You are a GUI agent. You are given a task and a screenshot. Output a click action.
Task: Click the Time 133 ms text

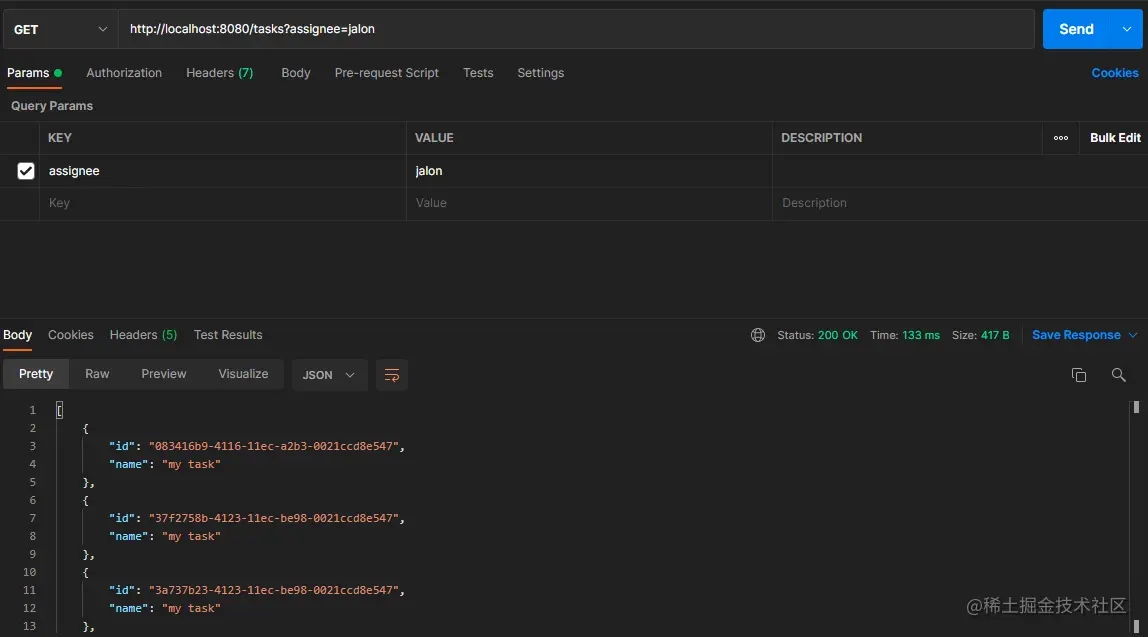click(905, 335)
